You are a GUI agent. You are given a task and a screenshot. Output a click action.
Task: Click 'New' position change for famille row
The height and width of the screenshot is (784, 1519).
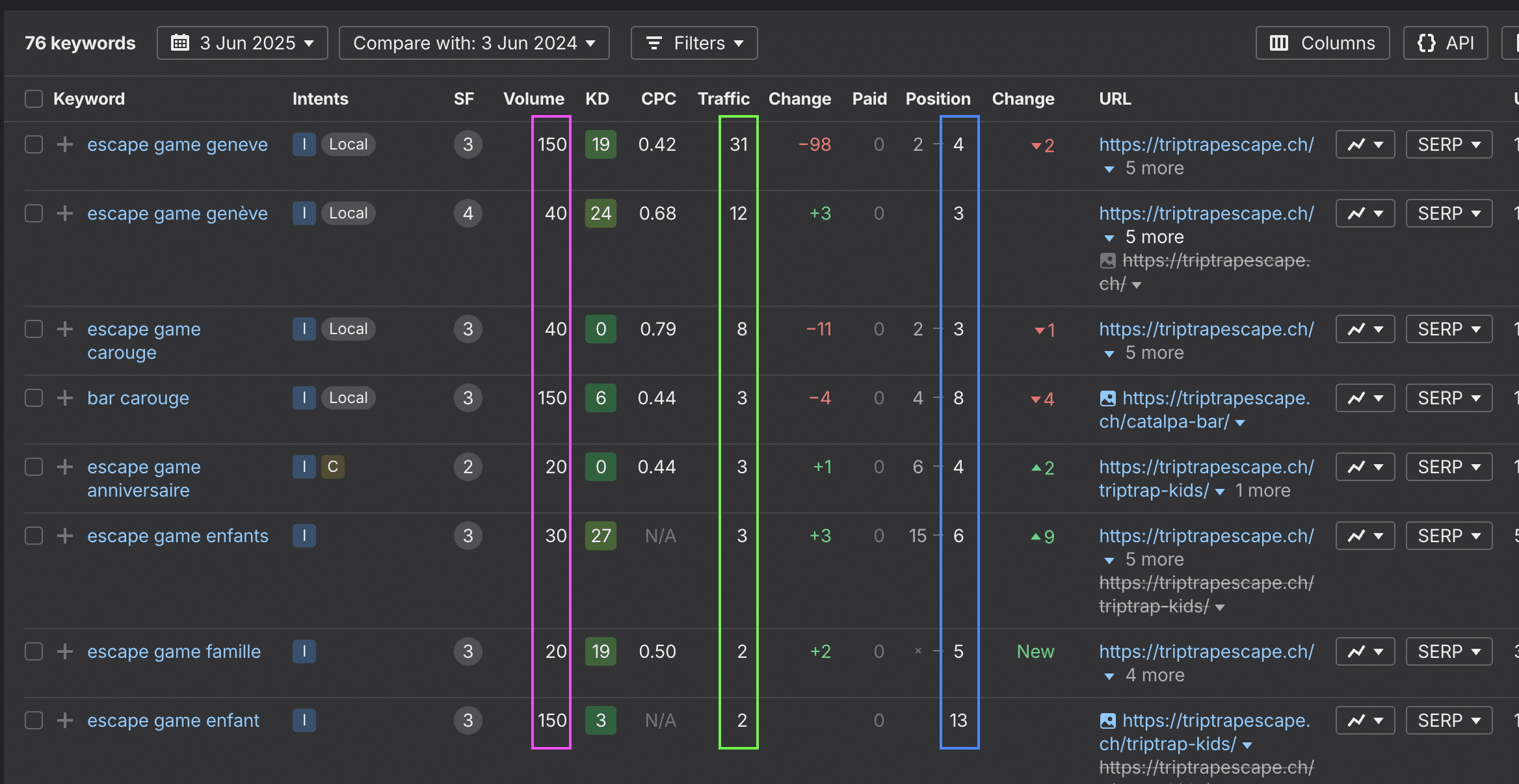point(1035,651)
